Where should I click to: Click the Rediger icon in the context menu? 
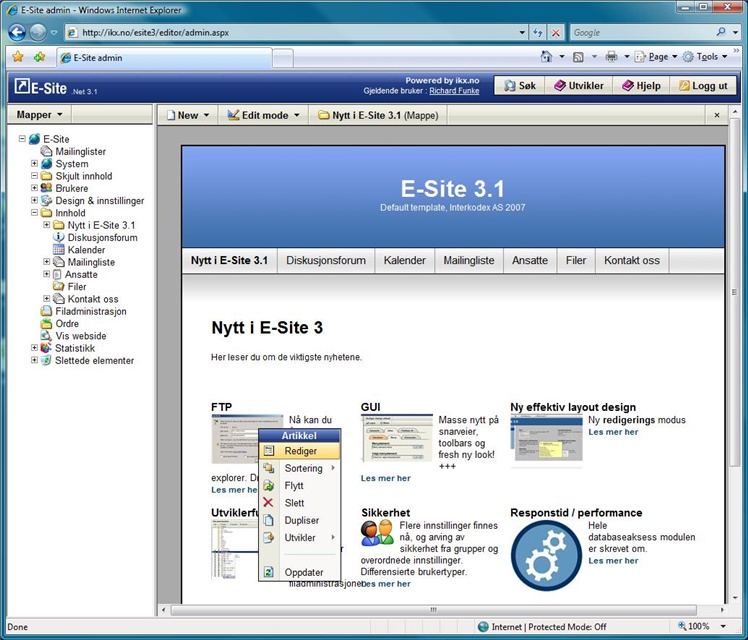(x=269, y=451)
